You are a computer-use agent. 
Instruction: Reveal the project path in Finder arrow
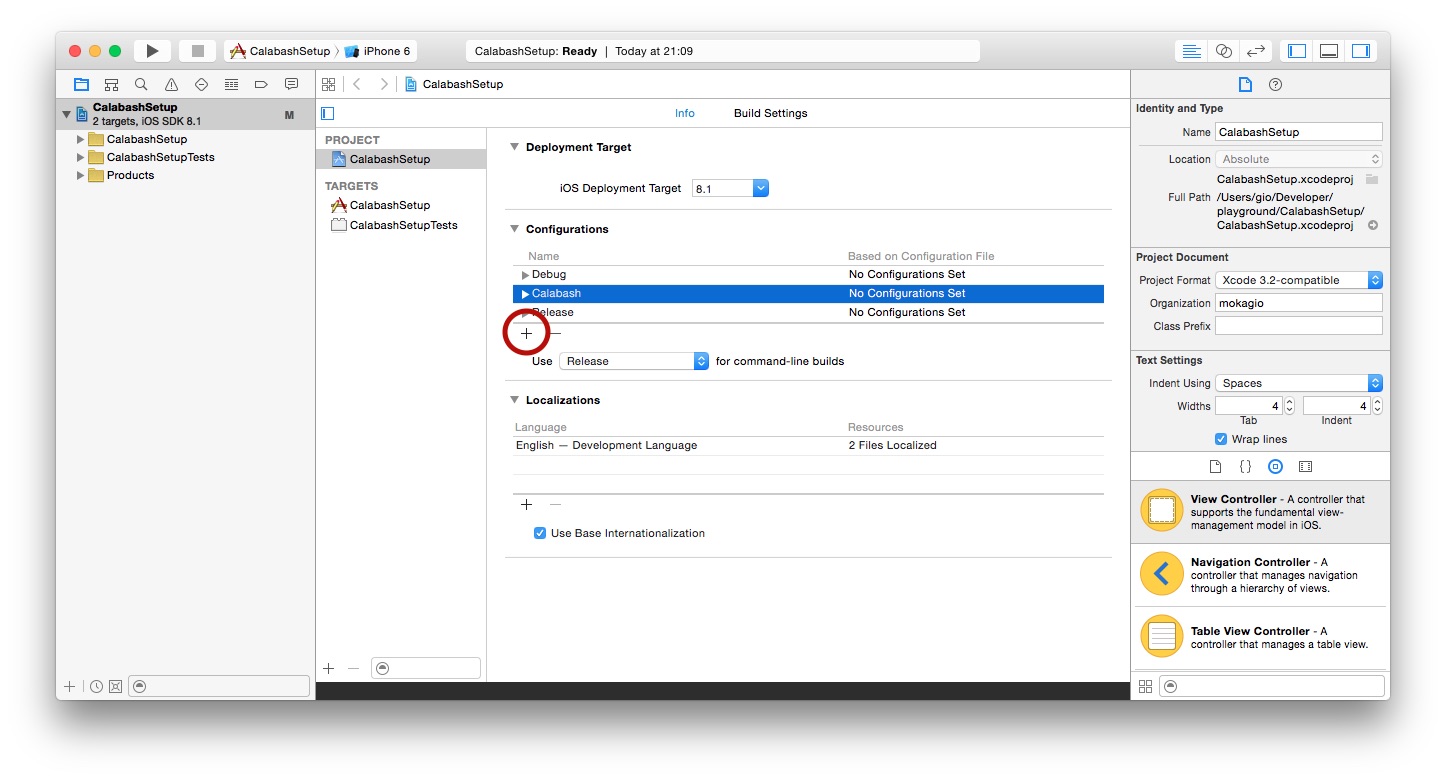point(1373,225)
